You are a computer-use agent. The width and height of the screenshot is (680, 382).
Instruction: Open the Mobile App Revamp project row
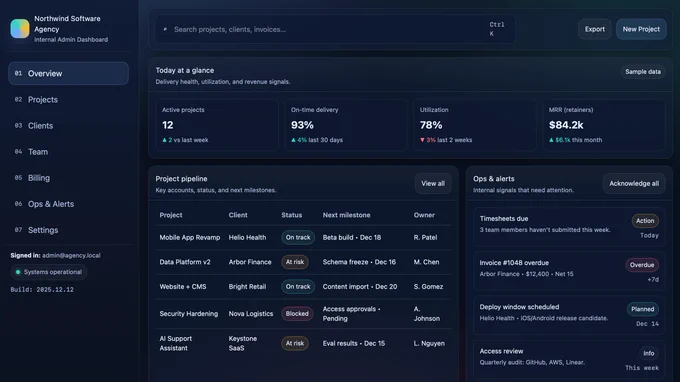pos(304,237)
